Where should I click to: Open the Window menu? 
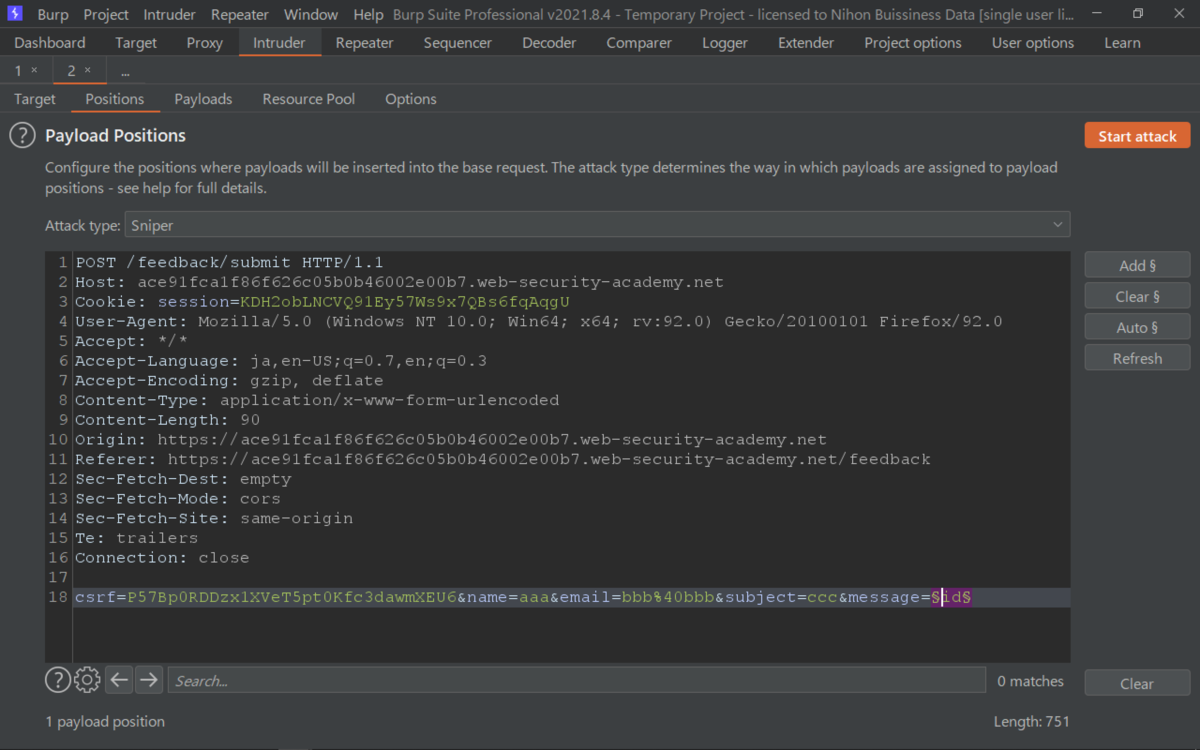311,15
